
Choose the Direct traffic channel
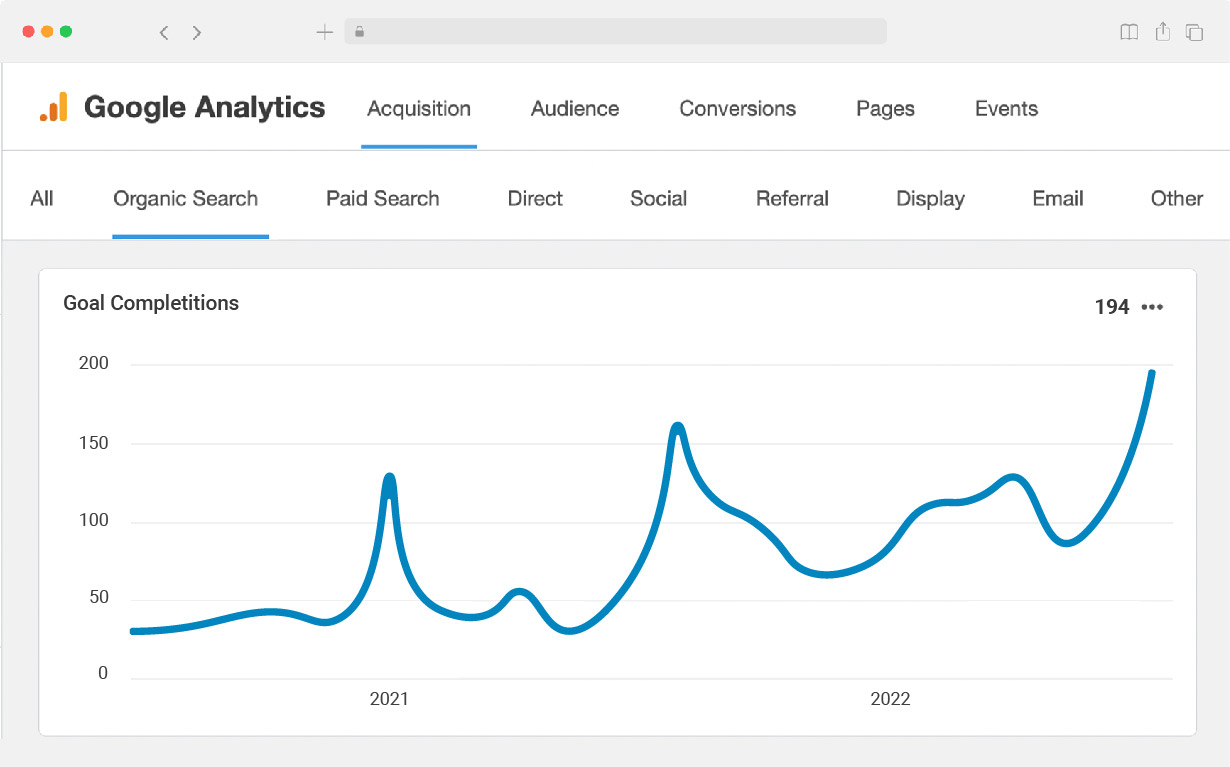coord(535,198)
